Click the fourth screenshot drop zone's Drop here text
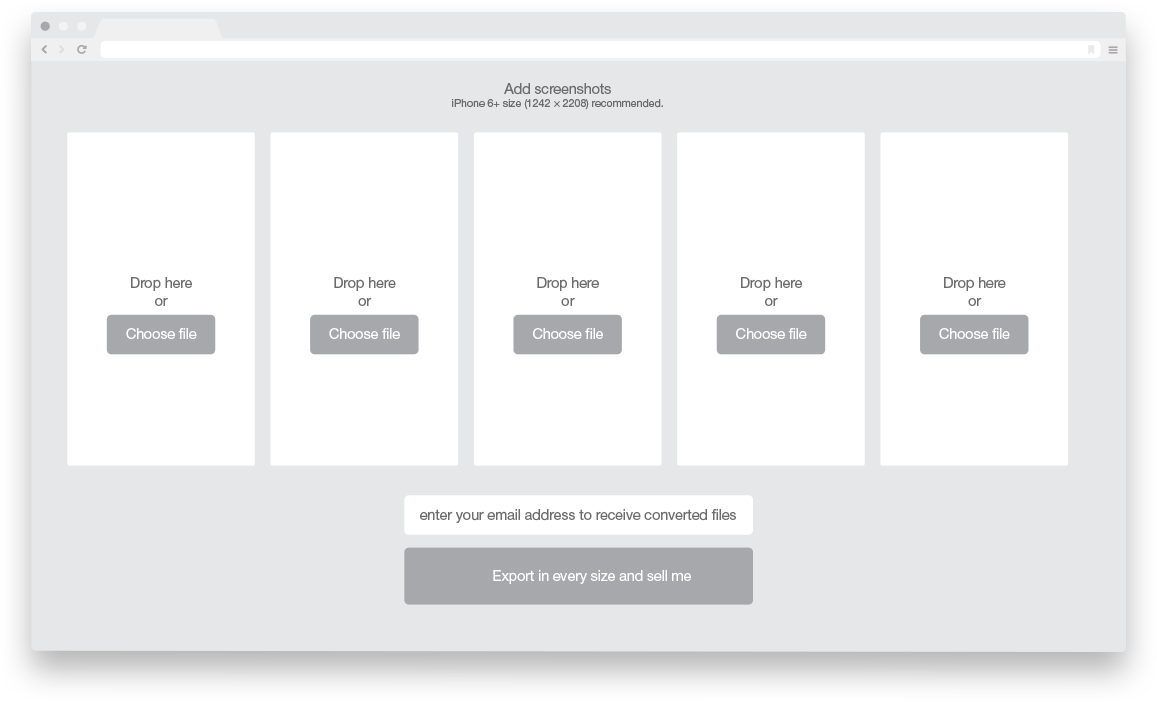Viewport: 1157px width, 702px height. [771, 283]
